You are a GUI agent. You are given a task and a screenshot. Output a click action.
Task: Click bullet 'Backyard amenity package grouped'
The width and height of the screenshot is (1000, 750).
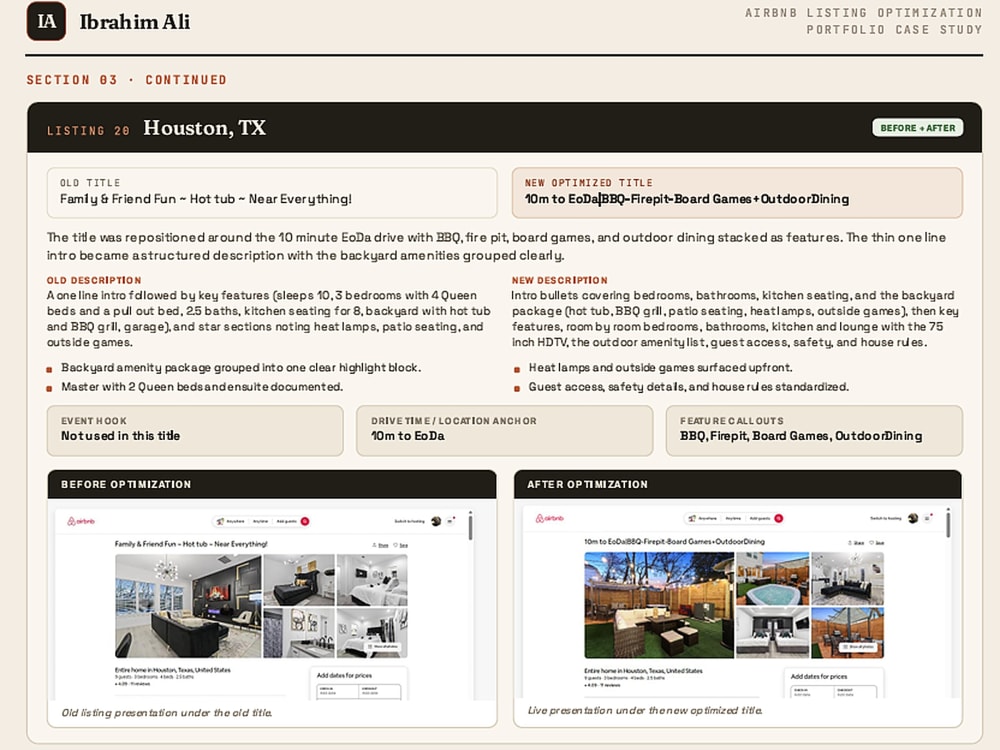coord(240,367)
